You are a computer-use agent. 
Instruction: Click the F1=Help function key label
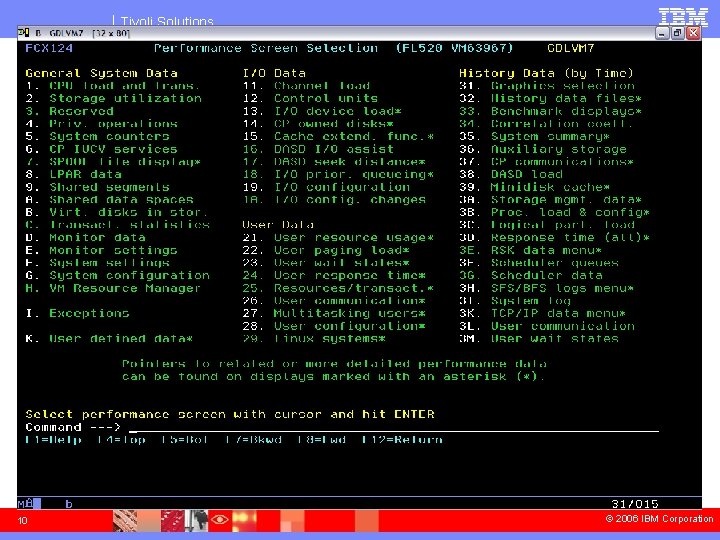pyautogui.click(x=54, y=440)
